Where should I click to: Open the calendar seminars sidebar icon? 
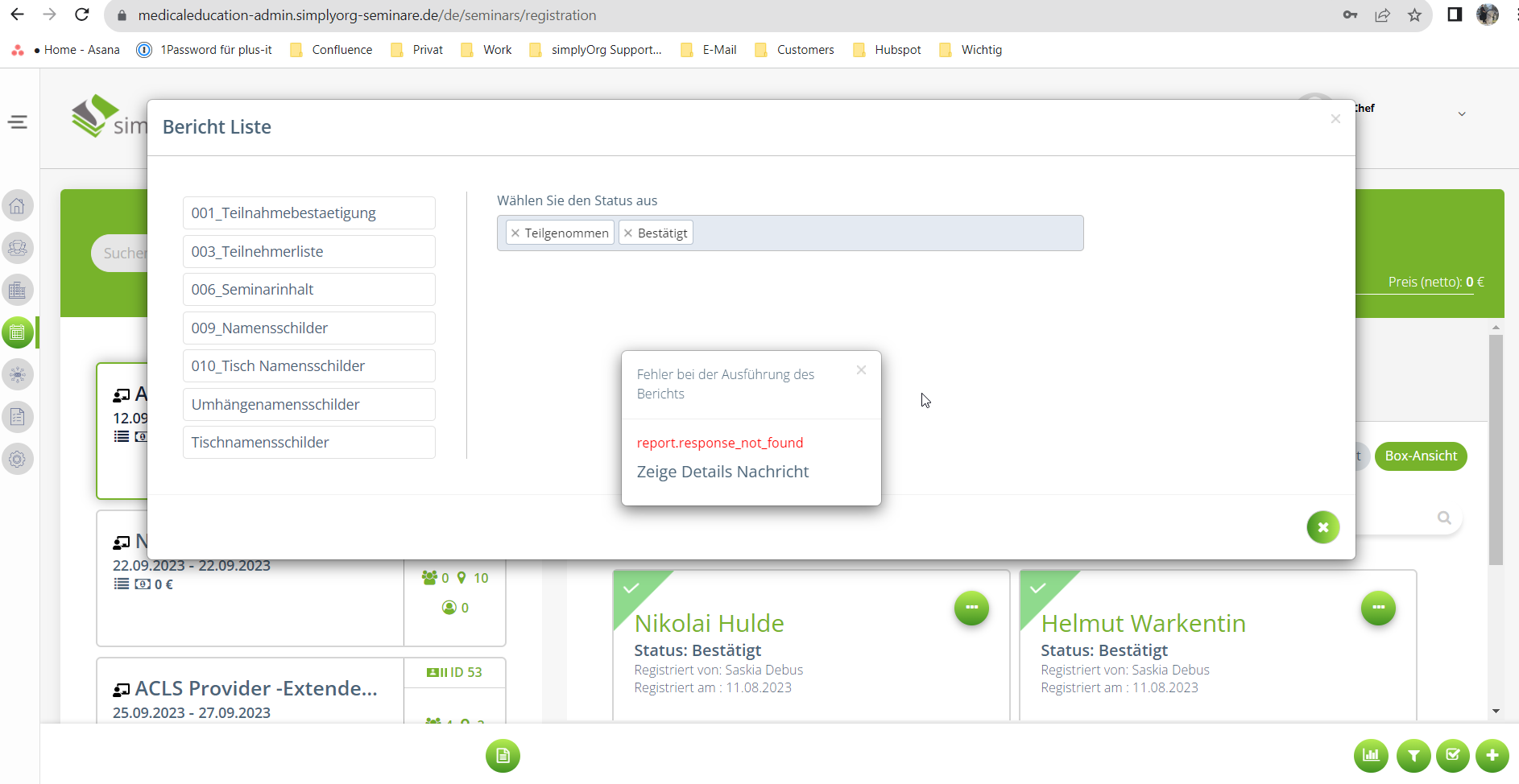(18, 332)
